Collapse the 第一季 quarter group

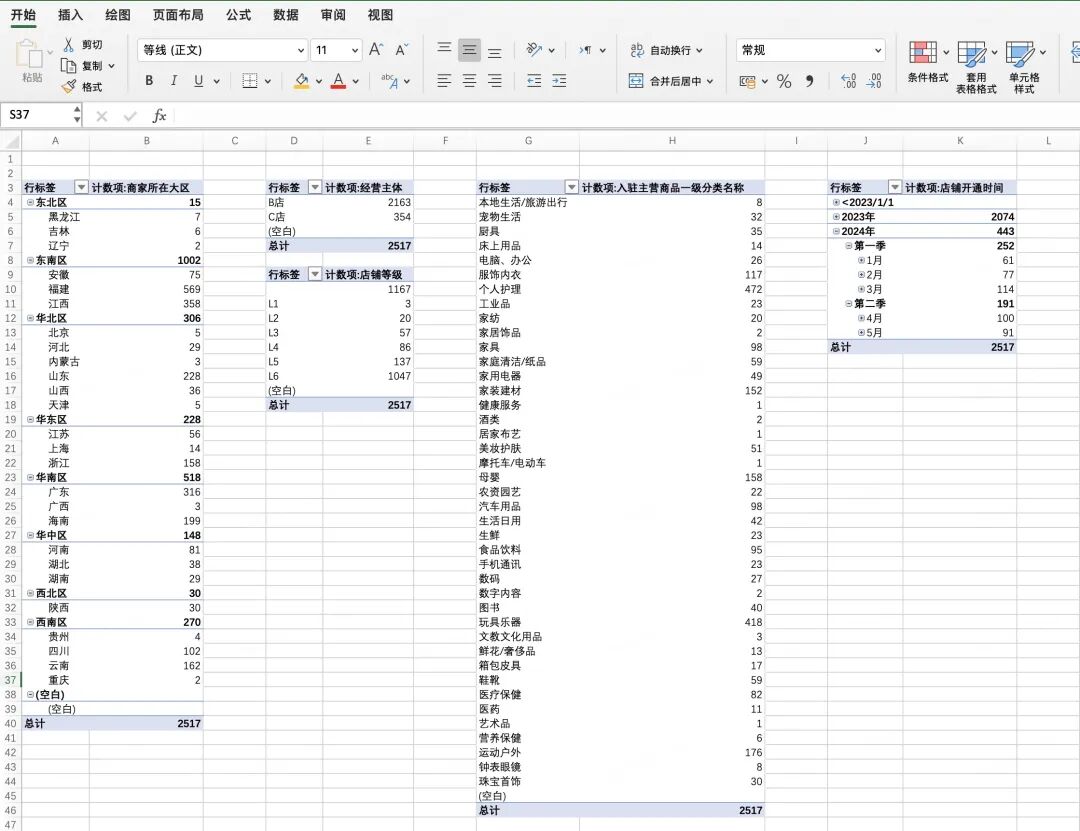pyautogui.click(x=848, y=246)
